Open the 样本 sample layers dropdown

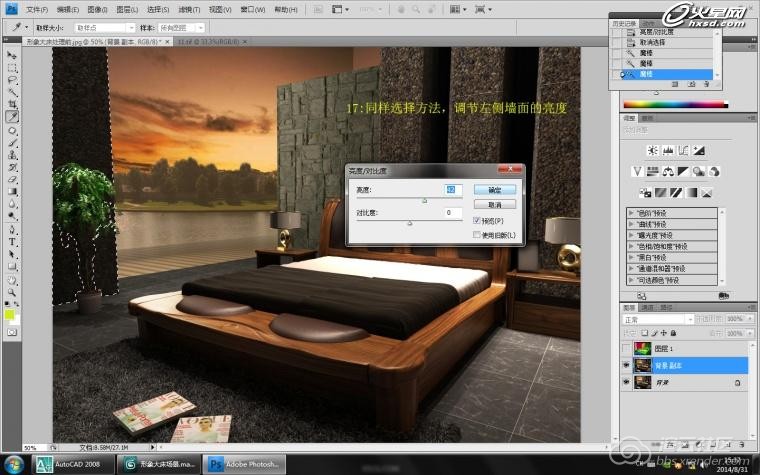pyautogui.click(x=181, y=28)
